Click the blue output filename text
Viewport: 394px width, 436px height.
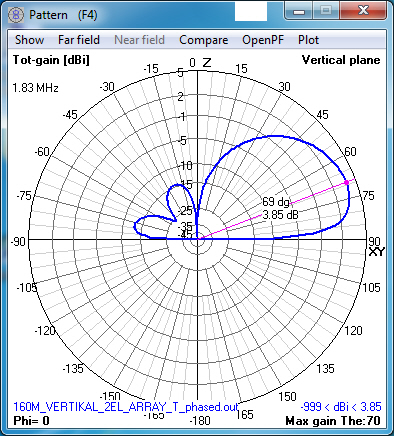(x=126, y=407)
